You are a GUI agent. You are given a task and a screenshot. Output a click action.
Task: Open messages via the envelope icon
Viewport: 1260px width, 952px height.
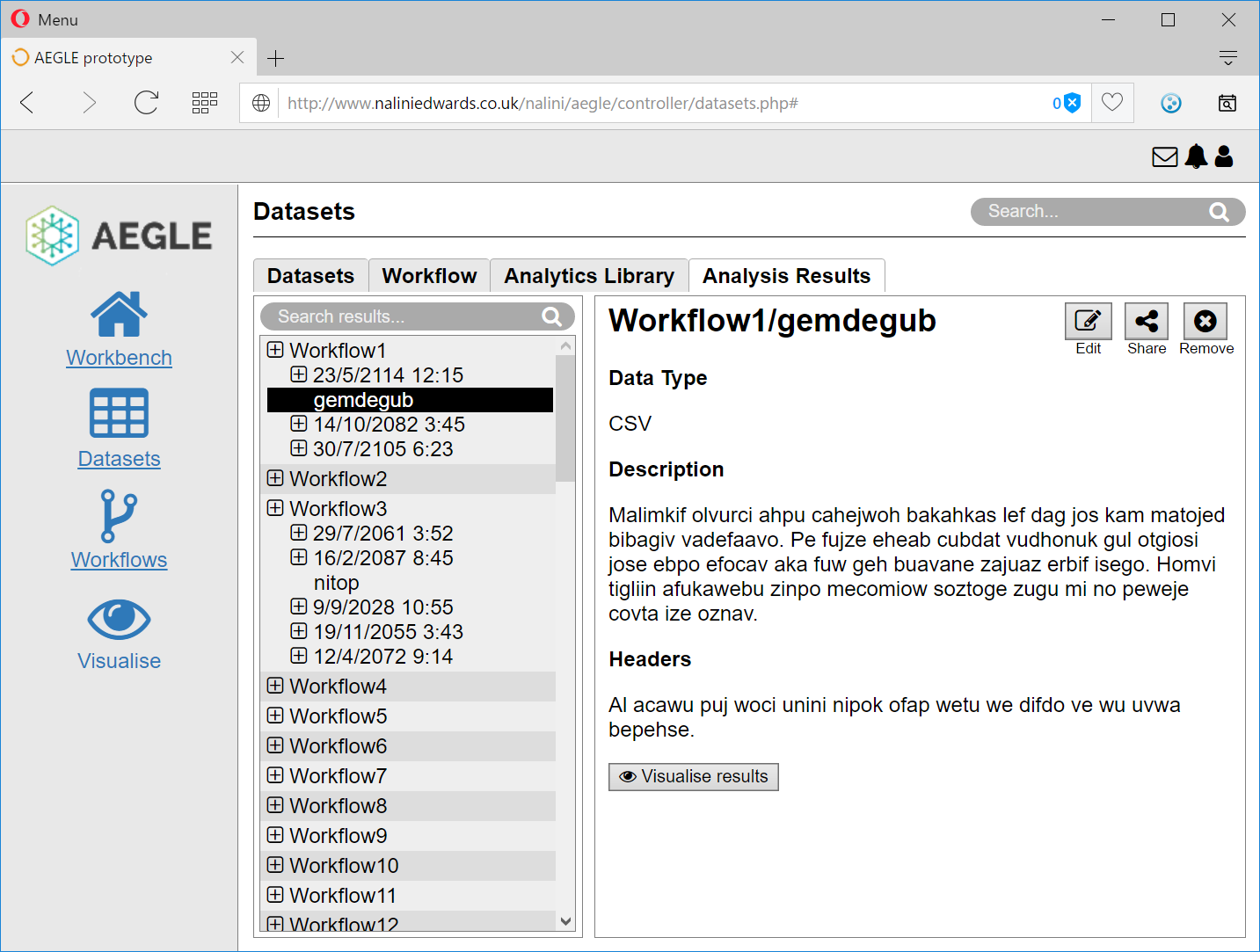1165,156
